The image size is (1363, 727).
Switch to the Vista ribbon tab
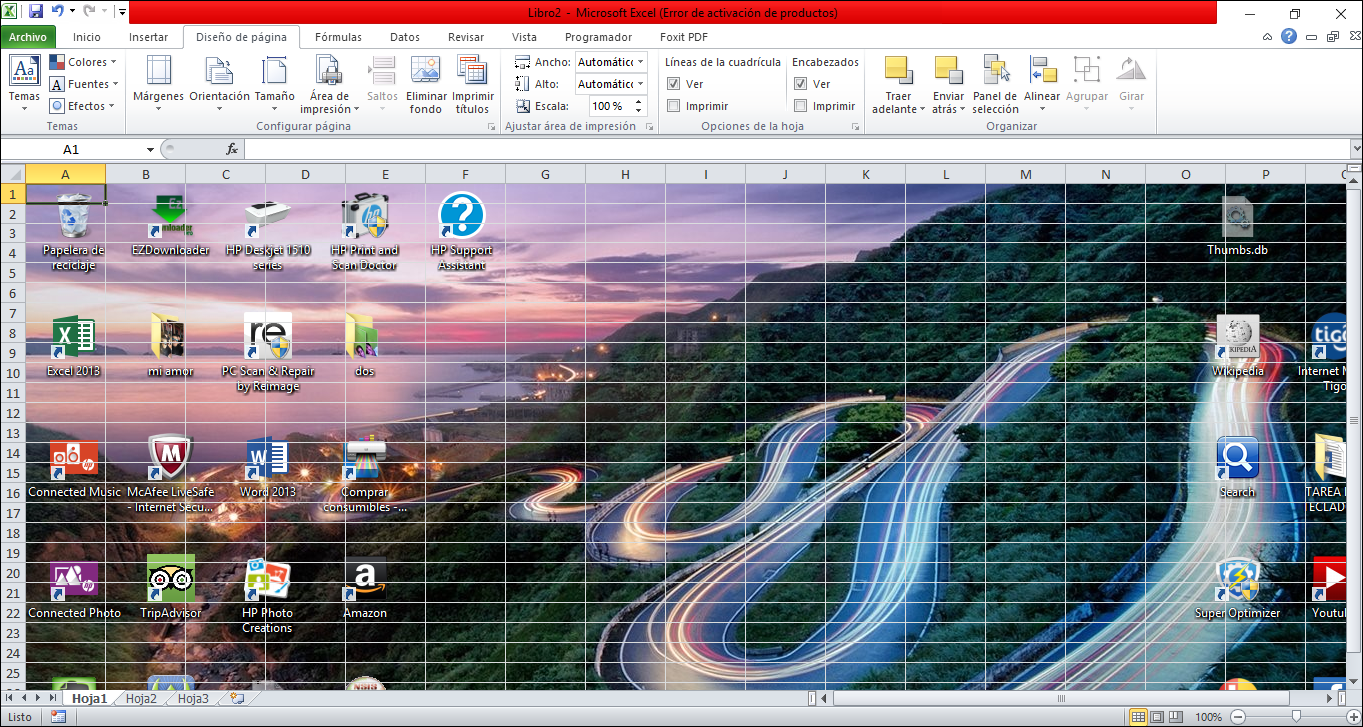pos(524,37)
